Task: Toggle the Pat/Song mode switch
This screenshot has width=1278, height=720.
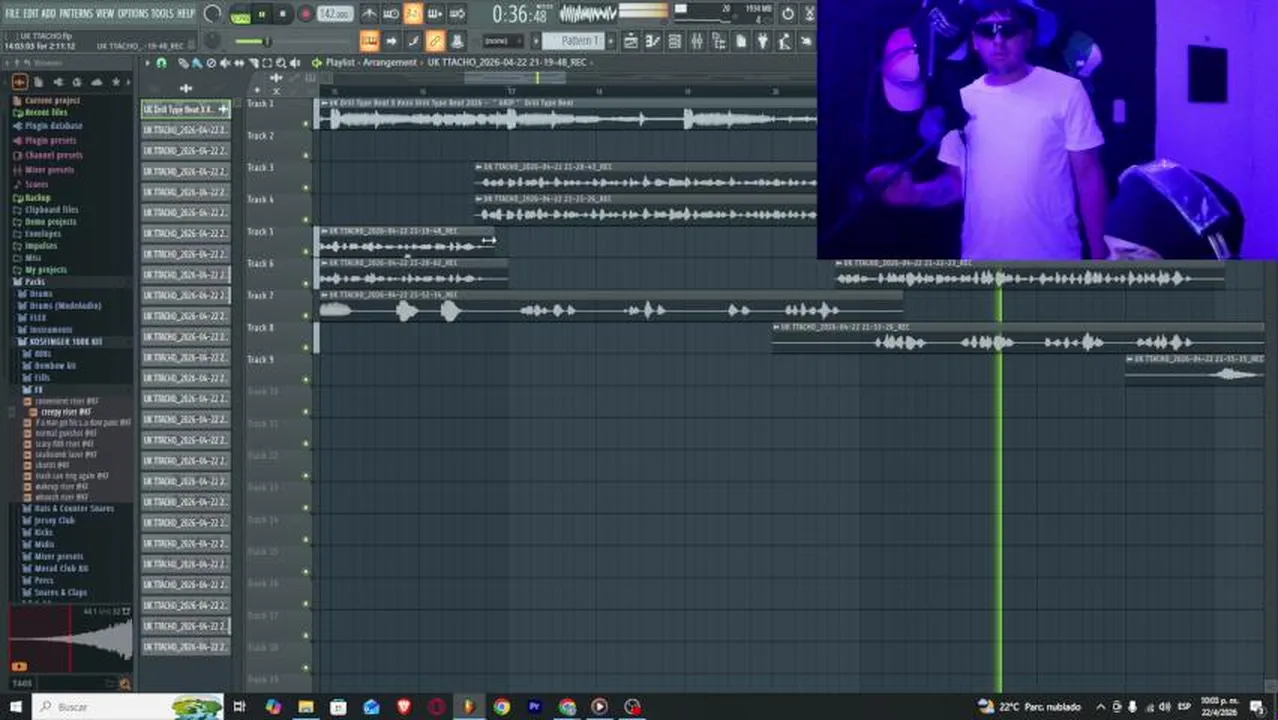Action: (x=240, y=15)
